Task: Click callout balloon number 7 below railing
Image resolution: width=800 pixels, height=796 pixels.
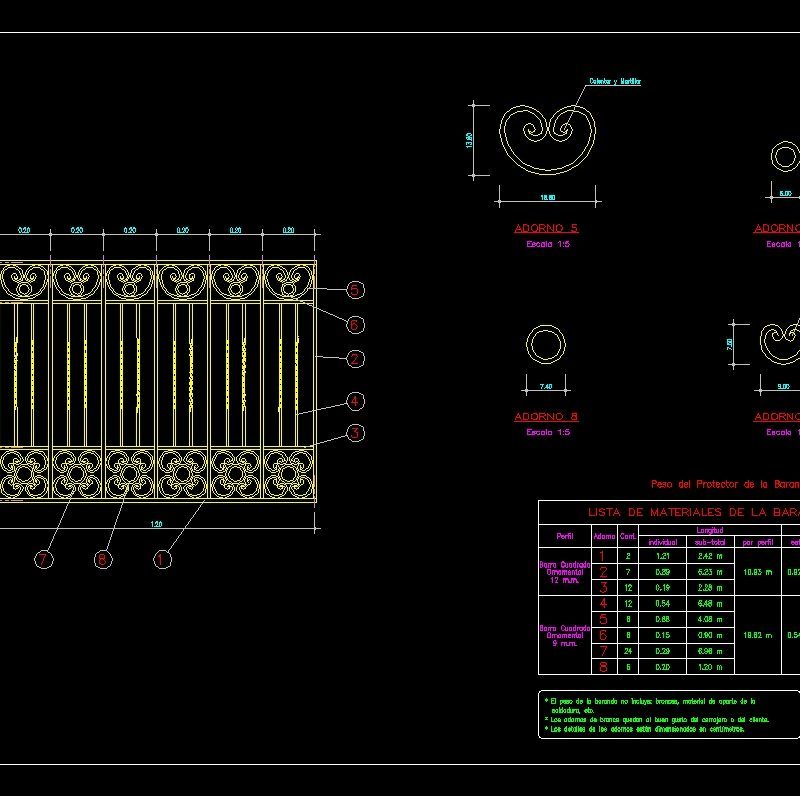Action: point(42,559)
